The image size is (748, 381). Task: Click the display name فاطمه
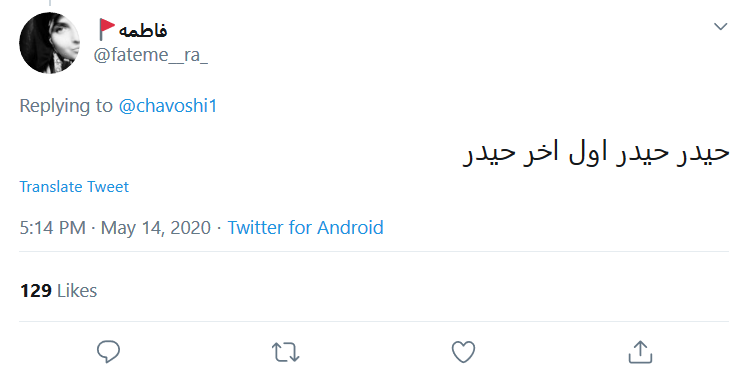pyautogui.click(x=143, y=31)
